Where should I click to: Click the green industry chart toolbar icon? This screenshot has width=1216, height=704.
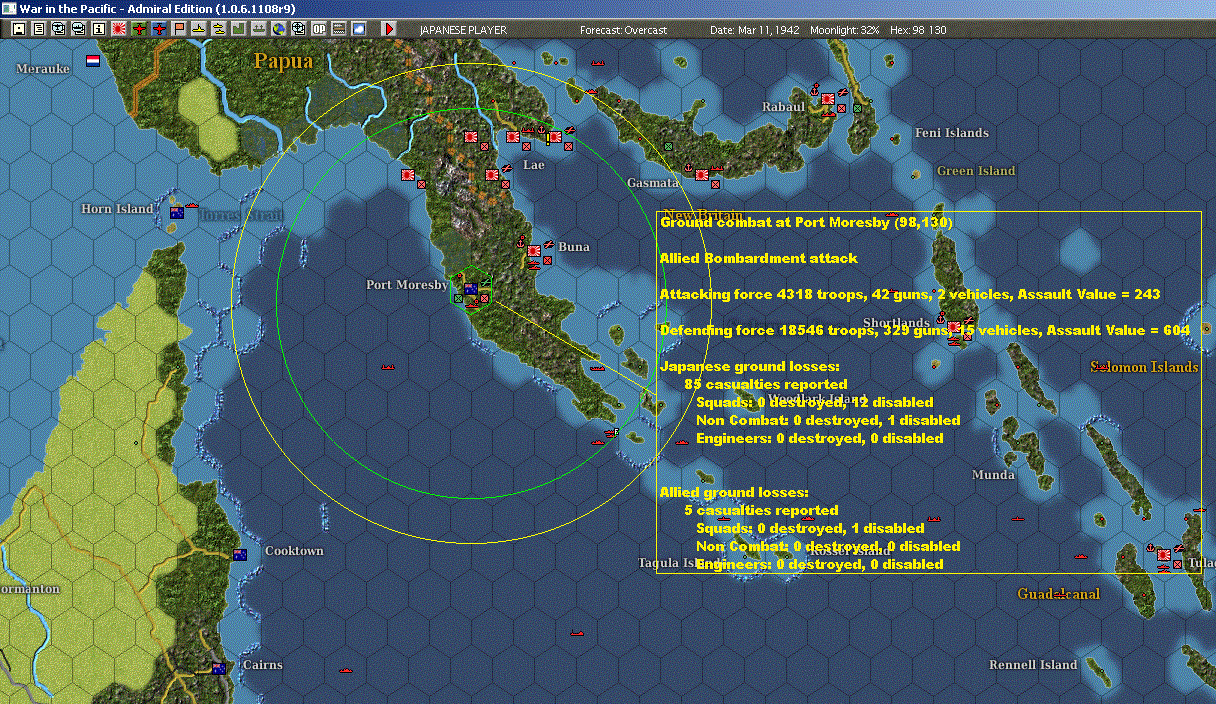238,29
